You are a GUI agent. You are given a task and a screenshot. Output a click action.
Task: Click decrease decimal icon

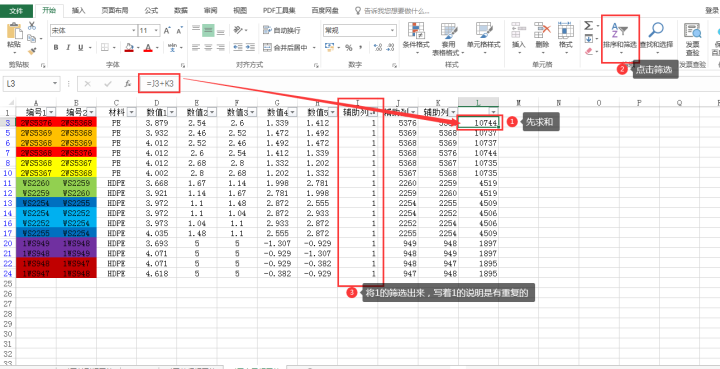click(x=390, y=47)
